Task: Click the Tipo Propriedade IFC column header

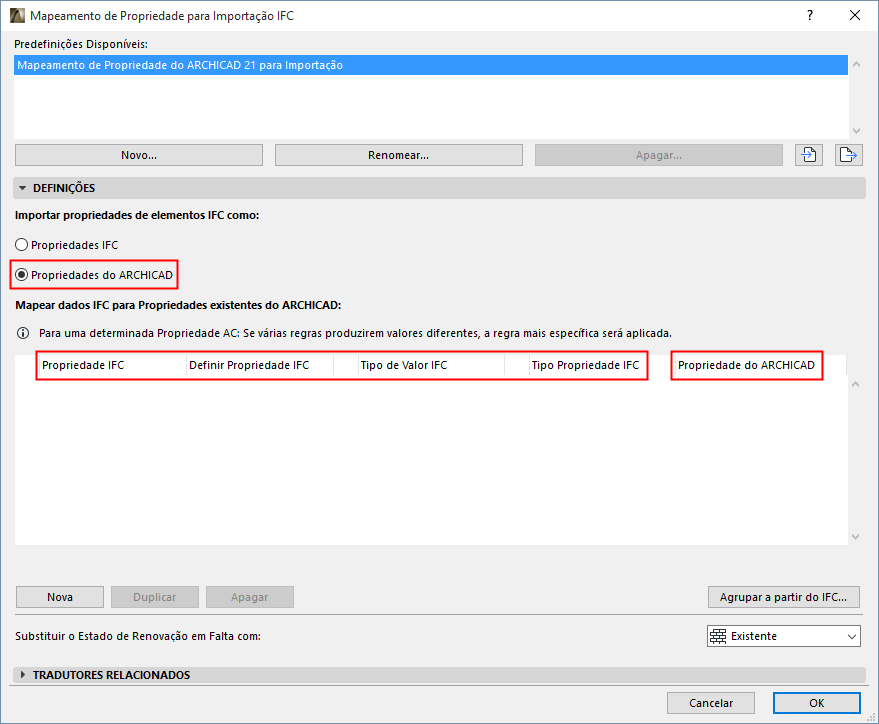Action: click(x=587, y=365)
